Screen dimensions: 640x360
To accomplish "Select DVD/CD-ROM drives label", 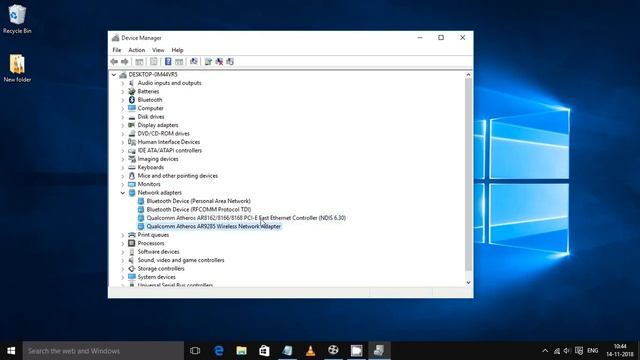I will pyautogui.click(x=163, y=133).
